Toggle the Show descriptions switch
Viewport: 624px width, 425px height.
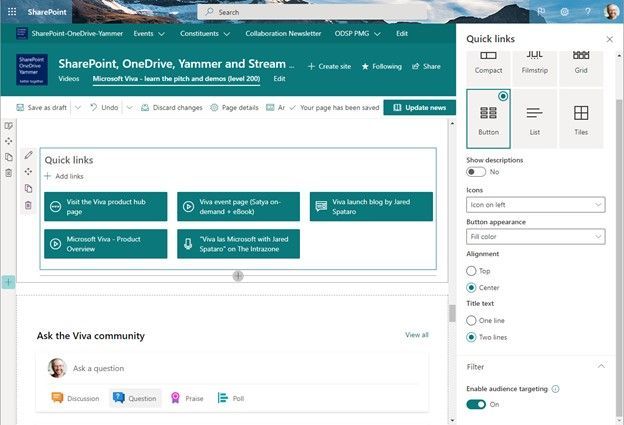coord(476,172)
